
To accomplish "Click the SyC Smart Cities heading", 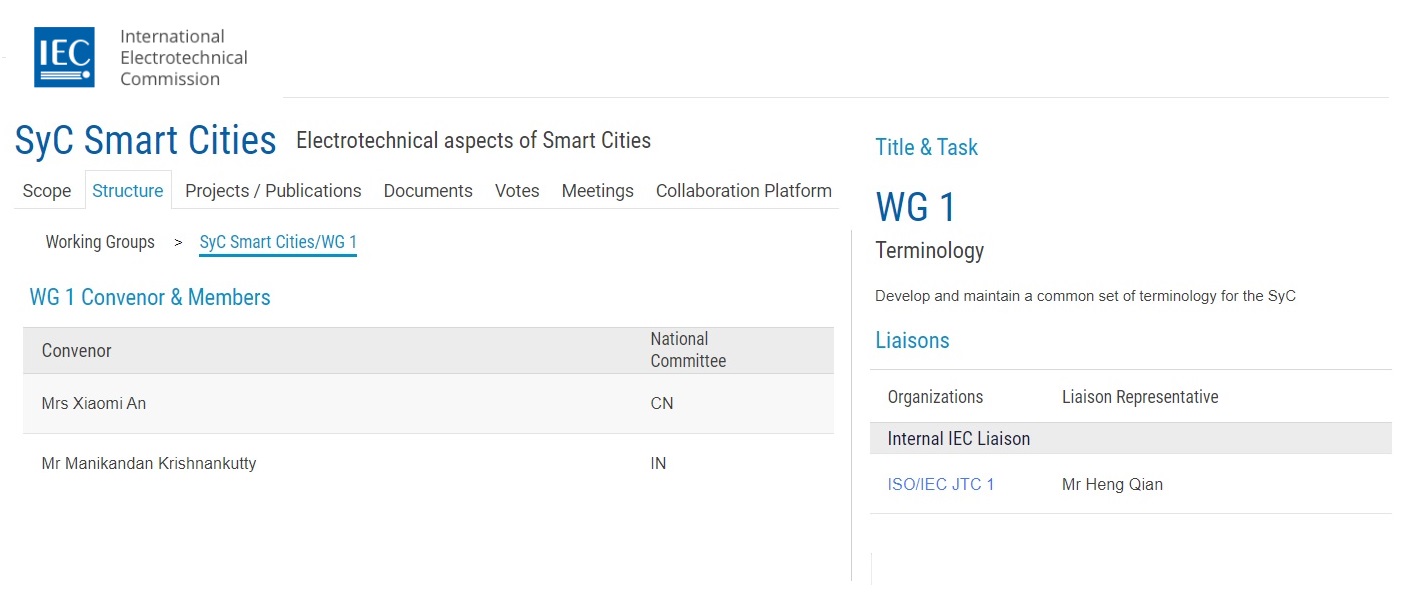I will pyautogui.click(x=146, y=141).
